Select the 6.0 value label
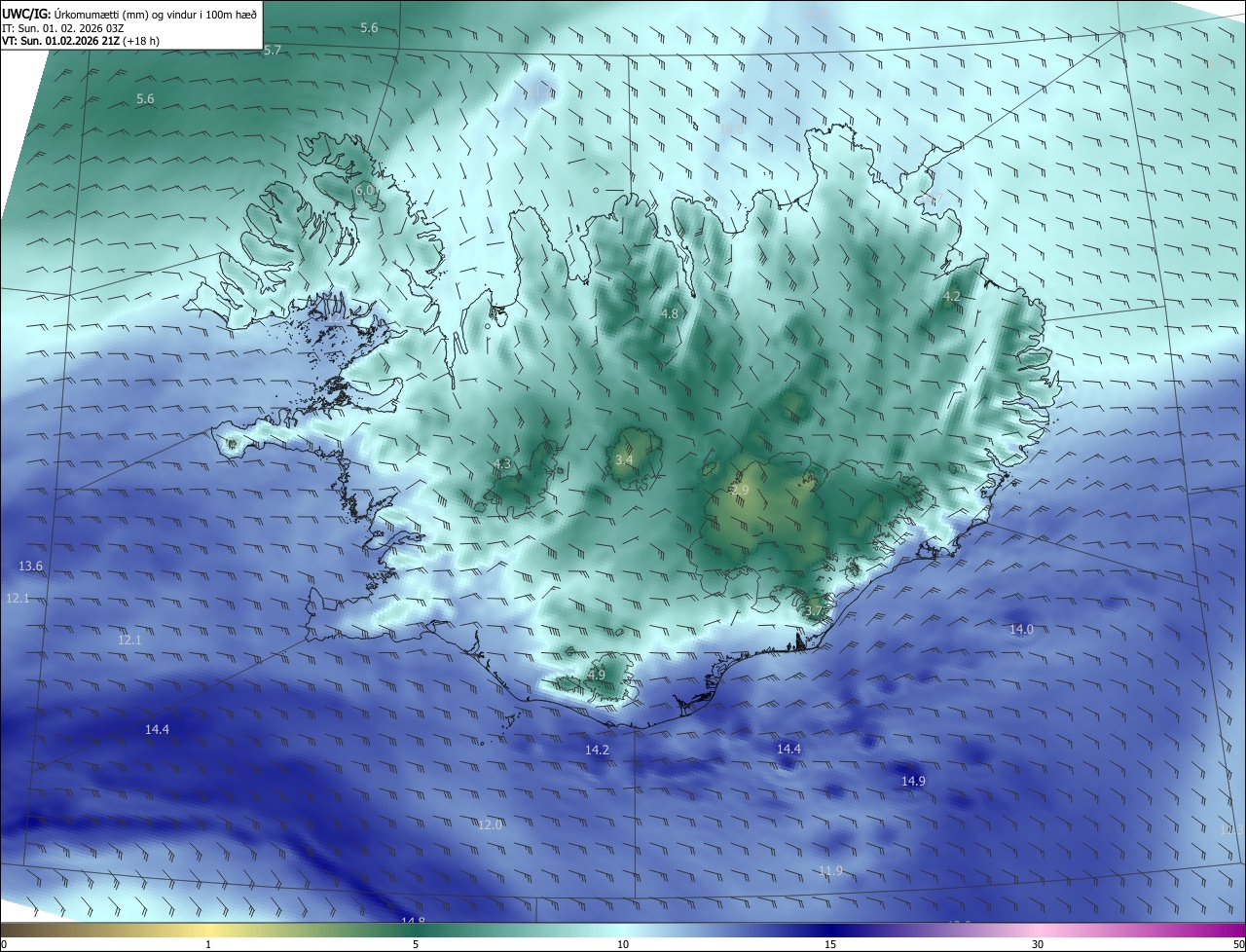This screenshot has height=952, width=1246. click(364, 191)
